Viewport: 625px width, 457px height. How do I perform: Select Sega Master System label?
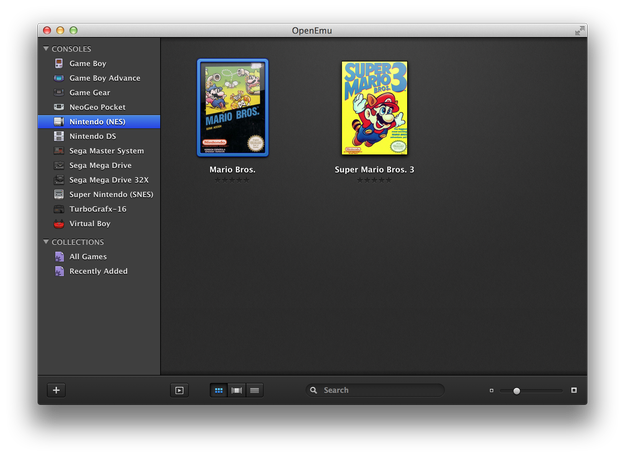[107, 151]
